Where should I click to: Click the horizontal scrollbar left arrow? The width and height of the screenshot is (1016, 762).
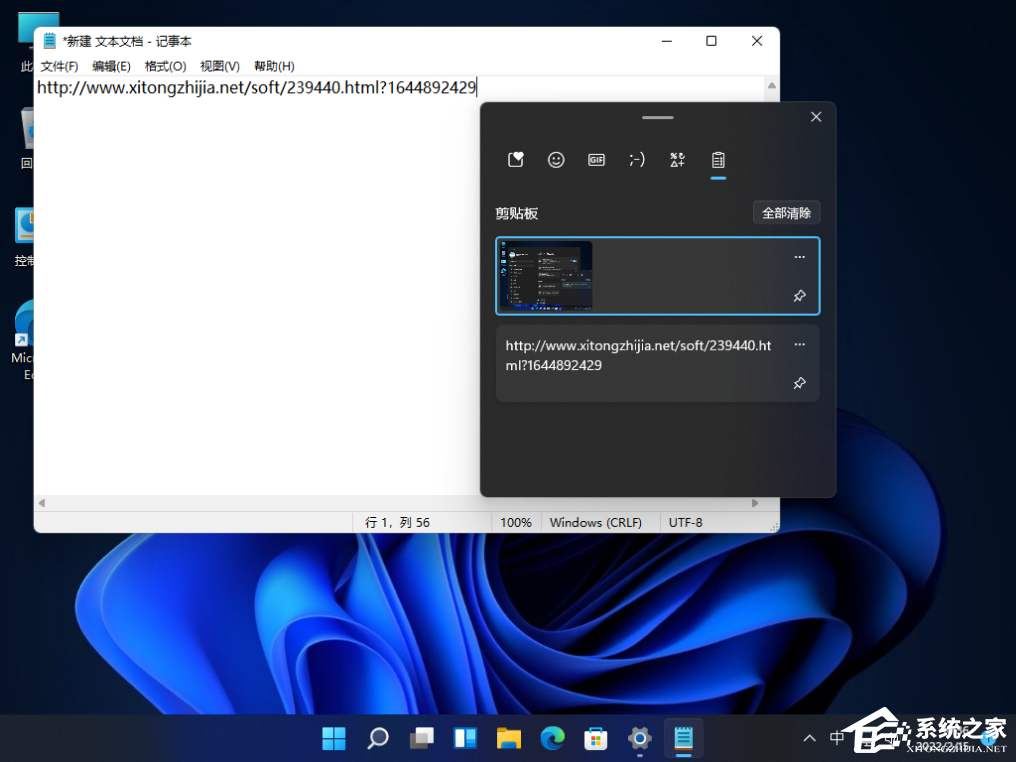click(x=41, y=503)
